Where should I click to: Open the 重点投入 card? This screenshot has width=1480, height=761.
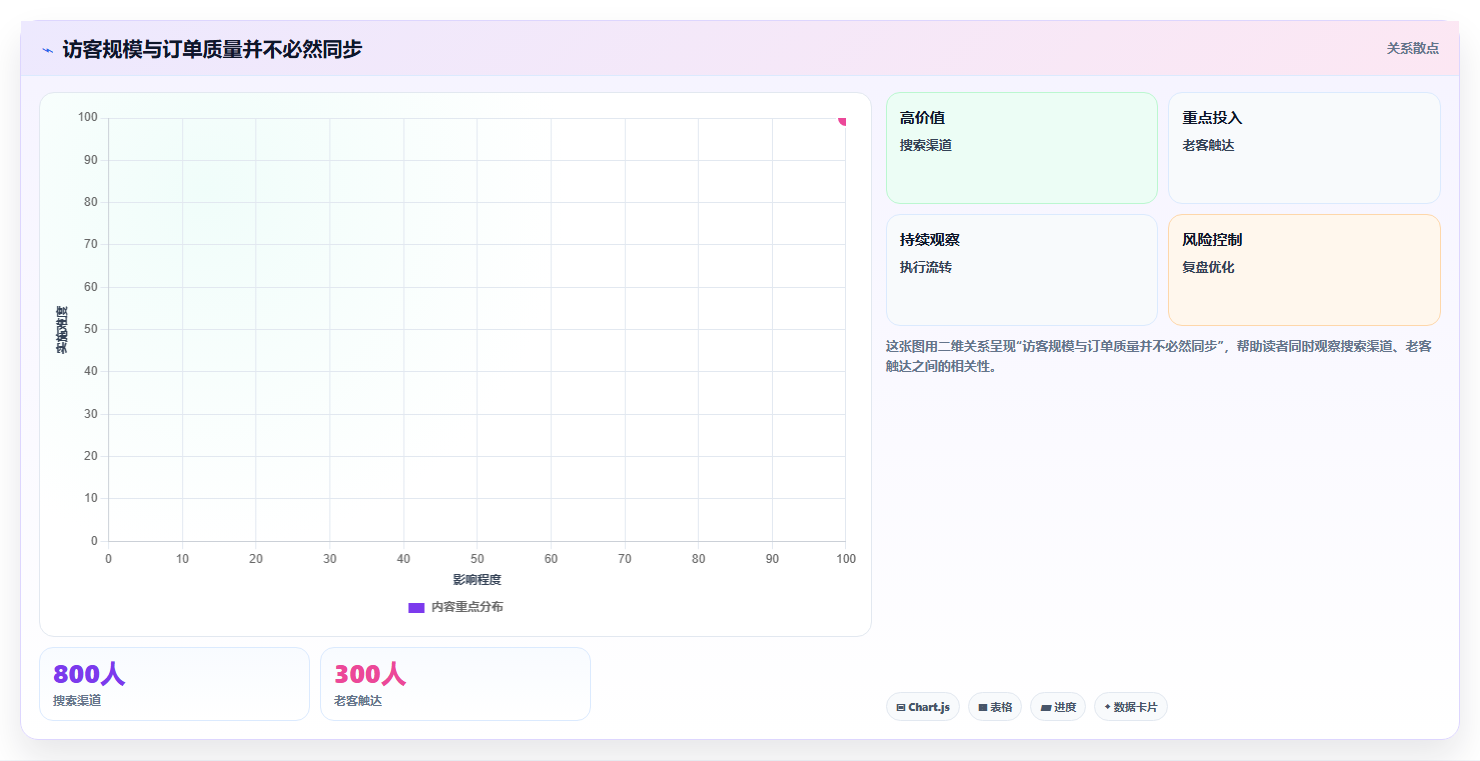[x=1304, y=148]
